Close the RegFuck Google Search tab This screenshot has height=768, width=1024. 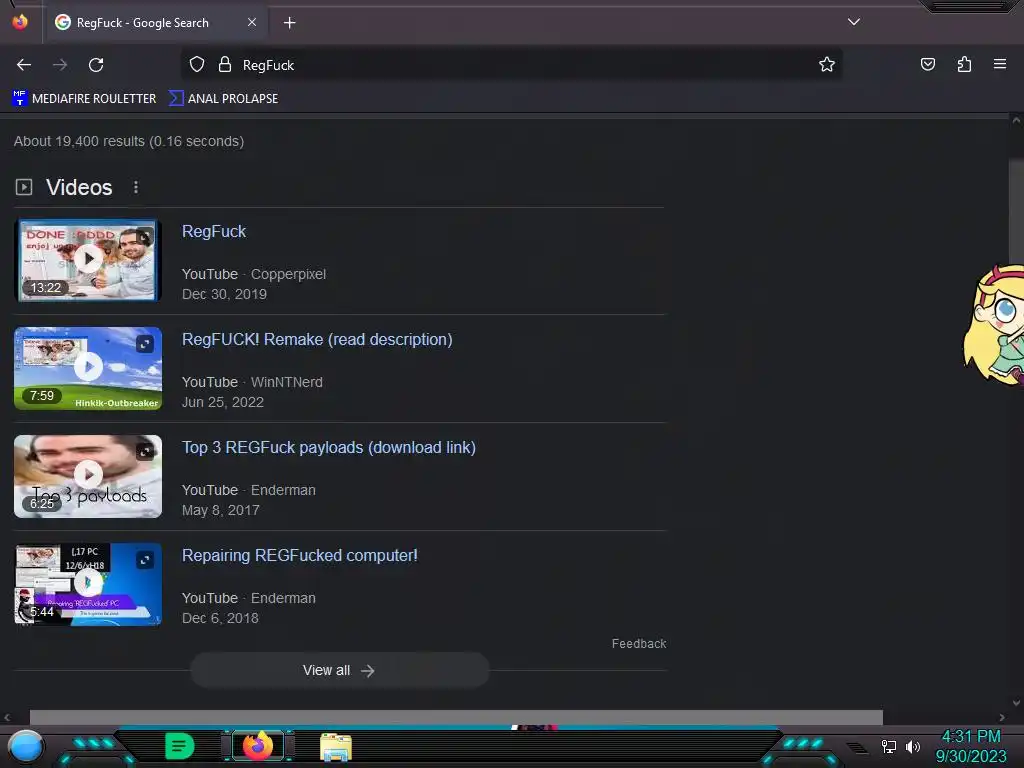(x=252, y=22)
